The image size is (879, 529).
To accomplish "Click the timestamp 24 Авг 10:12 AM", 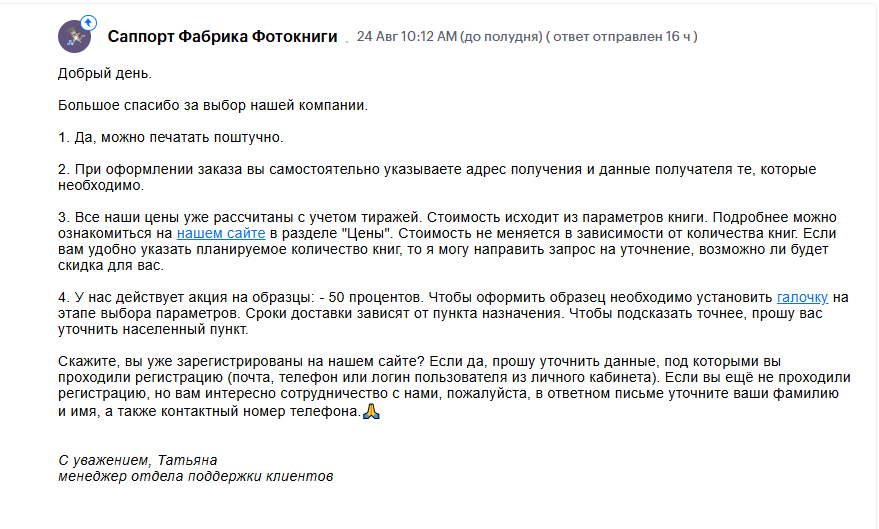I will click(406, 36).
